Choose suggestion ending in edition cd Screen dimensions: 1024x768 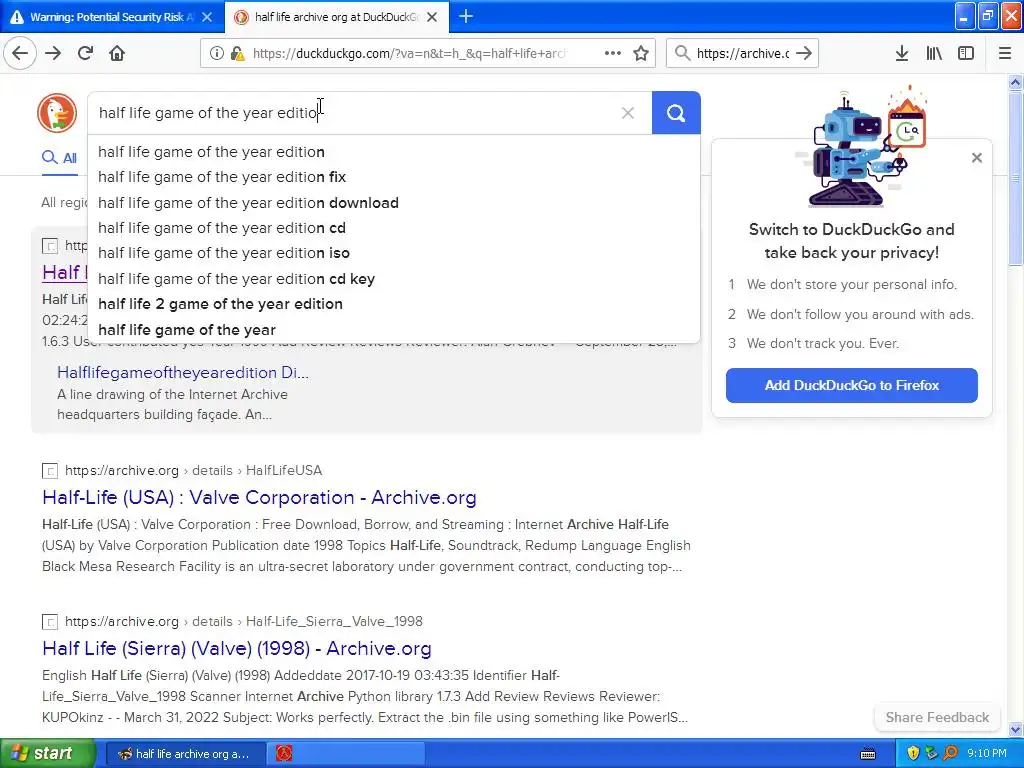[221, 228]
